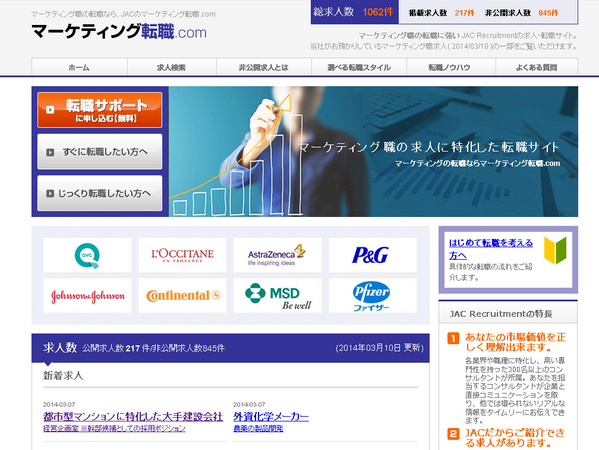Image resolution: width=599 pixels, height=450 pixels.
Task: Click the green and yellow book icon
Action: tap(555, 250)
